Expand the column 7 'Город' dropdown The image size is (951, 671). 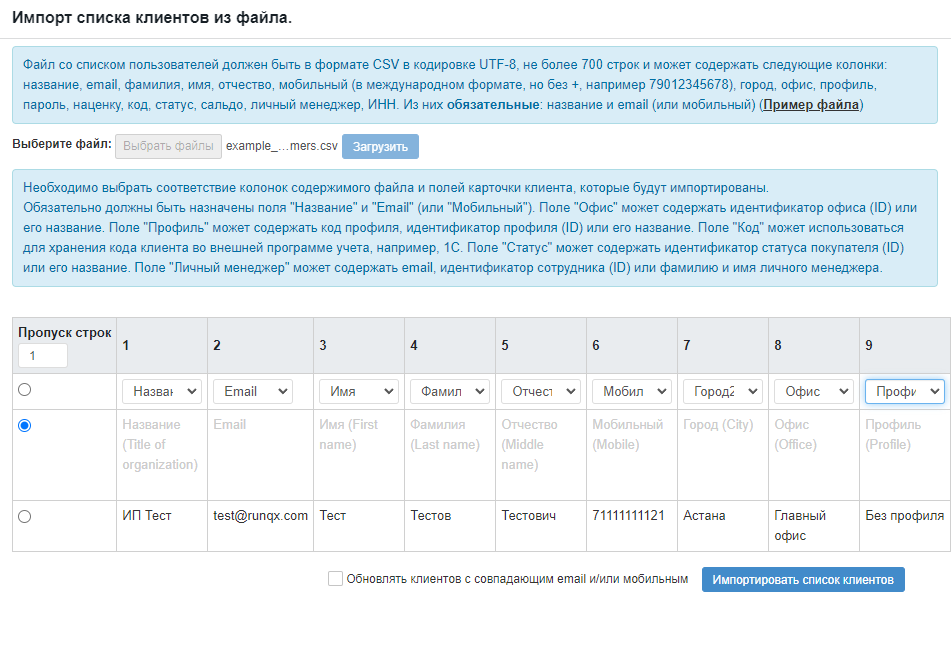point(722,391)
